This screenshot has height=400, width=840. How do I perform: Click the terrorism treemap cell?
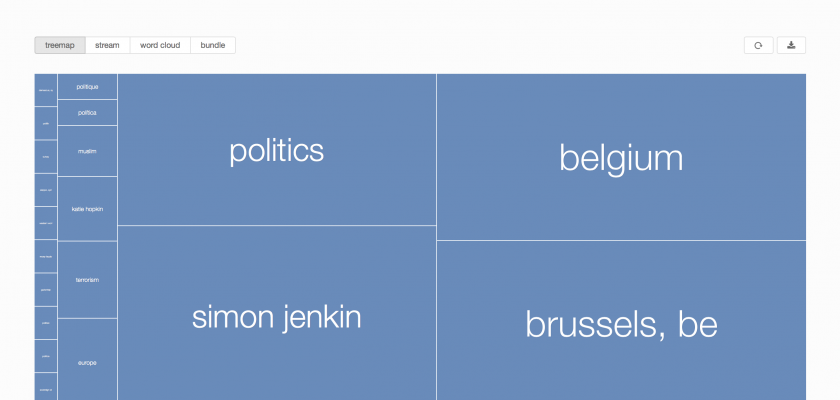[x=87, y=280]
